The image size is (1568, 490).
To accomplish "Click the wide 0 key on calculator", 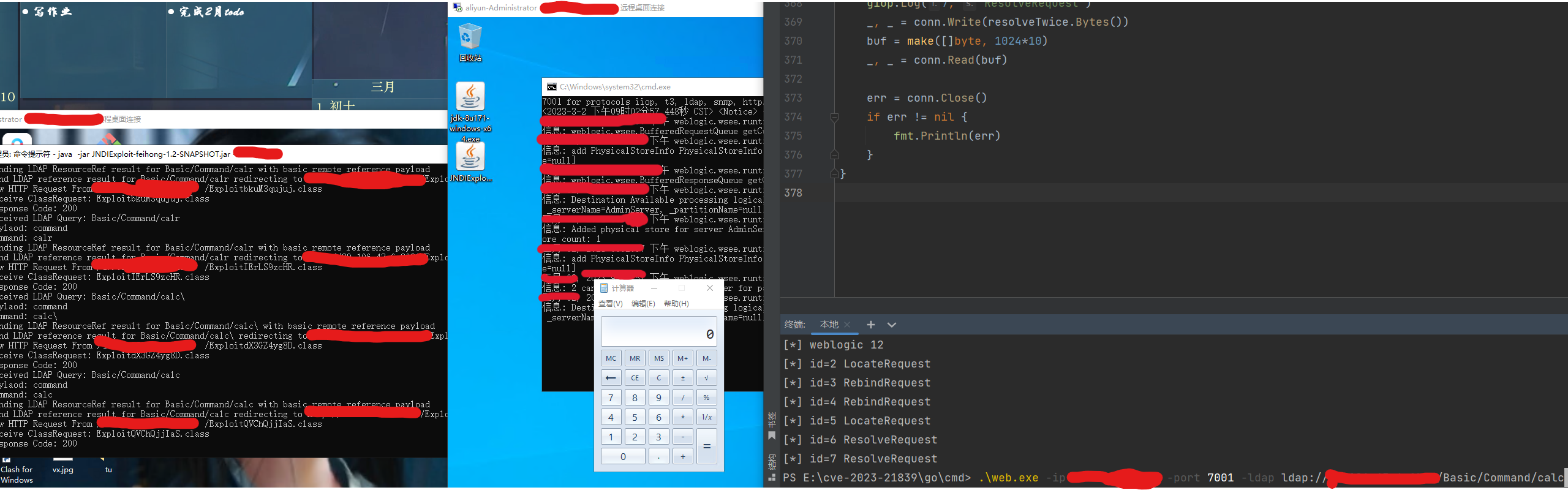I will (x=623, y=456).
